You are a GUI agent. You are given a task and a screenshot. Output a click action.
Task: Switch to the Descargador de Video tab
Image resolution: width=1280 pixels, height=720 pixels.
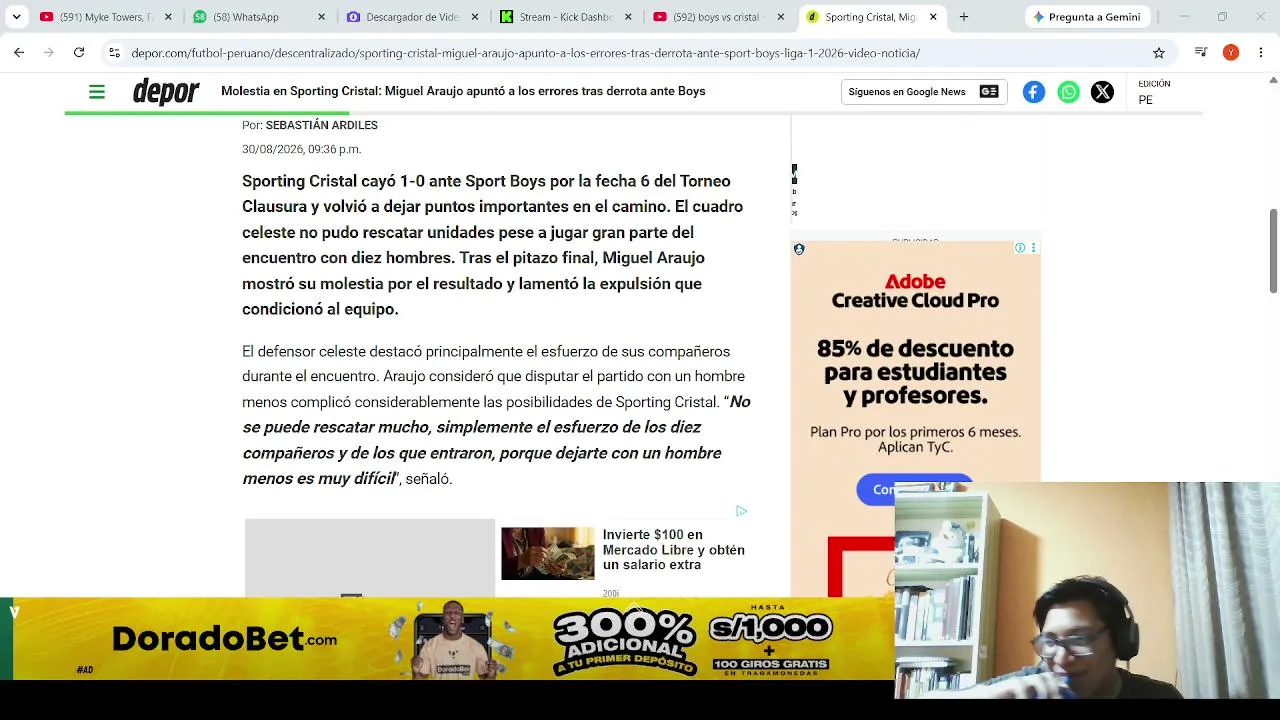412,17
